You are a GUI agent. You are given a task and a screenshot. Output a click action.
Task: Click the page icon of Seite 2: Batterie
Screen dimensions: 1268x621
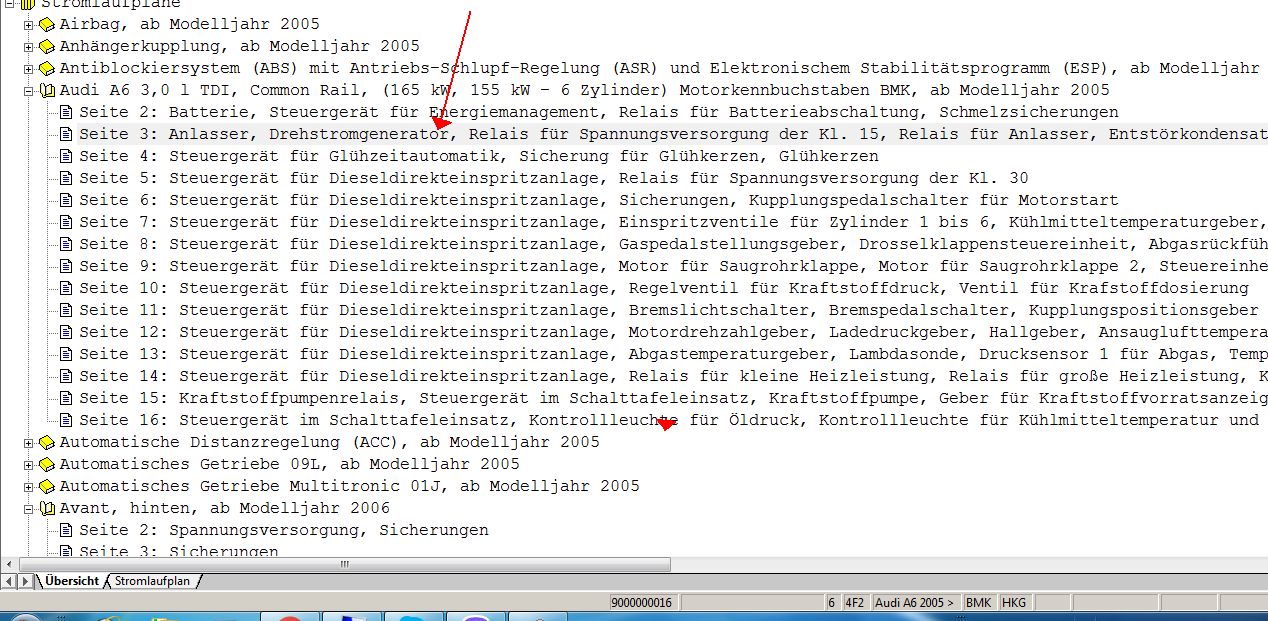pyautogui.click(x=66, y=112)
